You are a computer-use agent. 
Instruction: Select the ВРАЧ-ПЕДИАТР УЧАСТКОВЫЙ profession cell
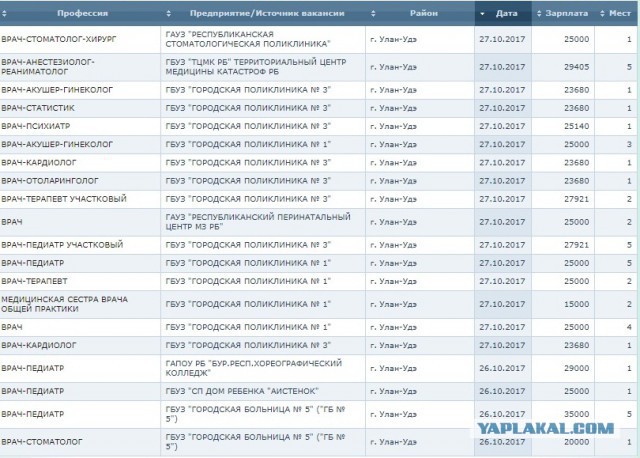[80, 245]
